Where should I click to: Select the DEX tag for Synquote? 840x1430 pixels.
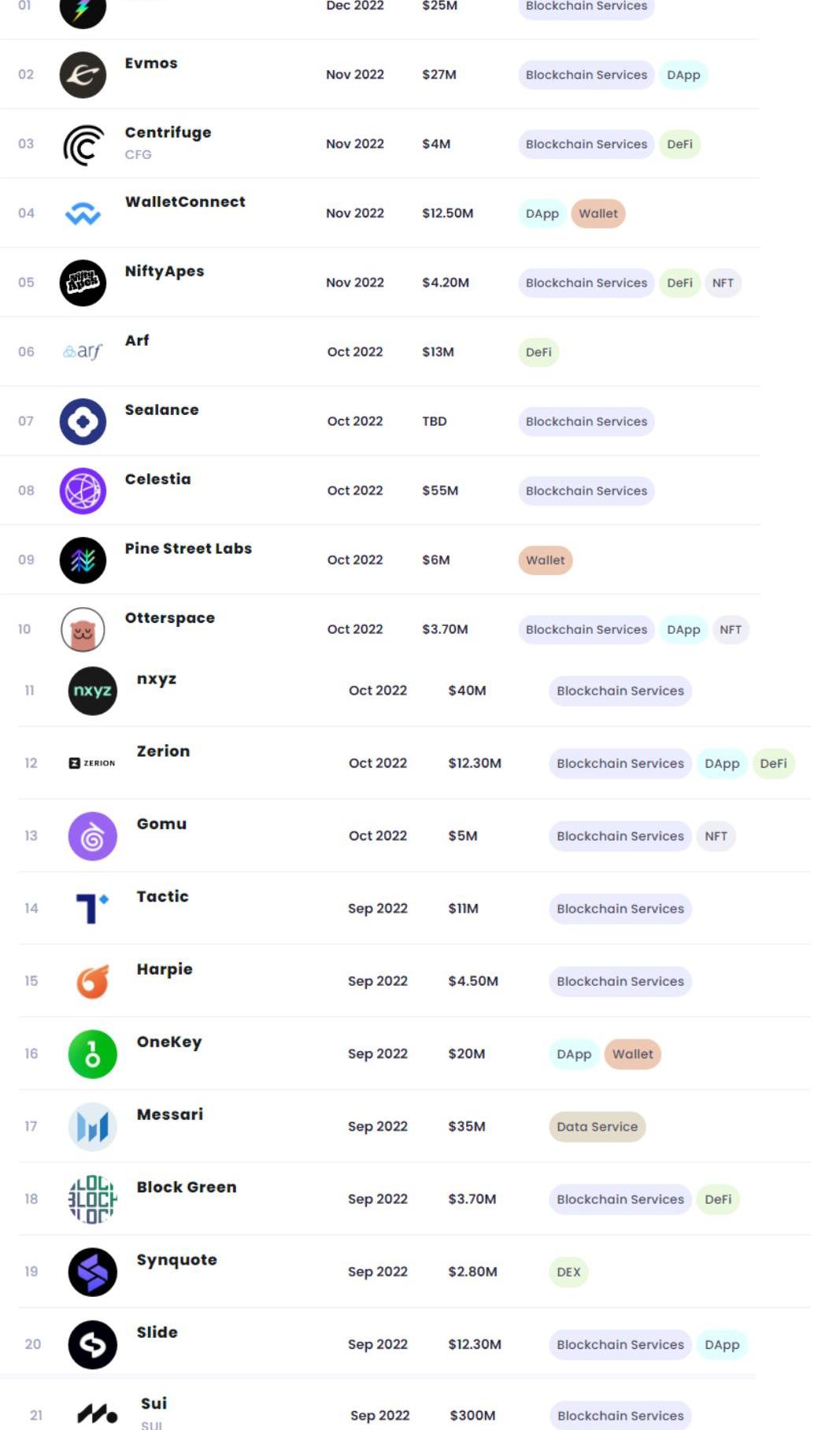click(568, 1272)
